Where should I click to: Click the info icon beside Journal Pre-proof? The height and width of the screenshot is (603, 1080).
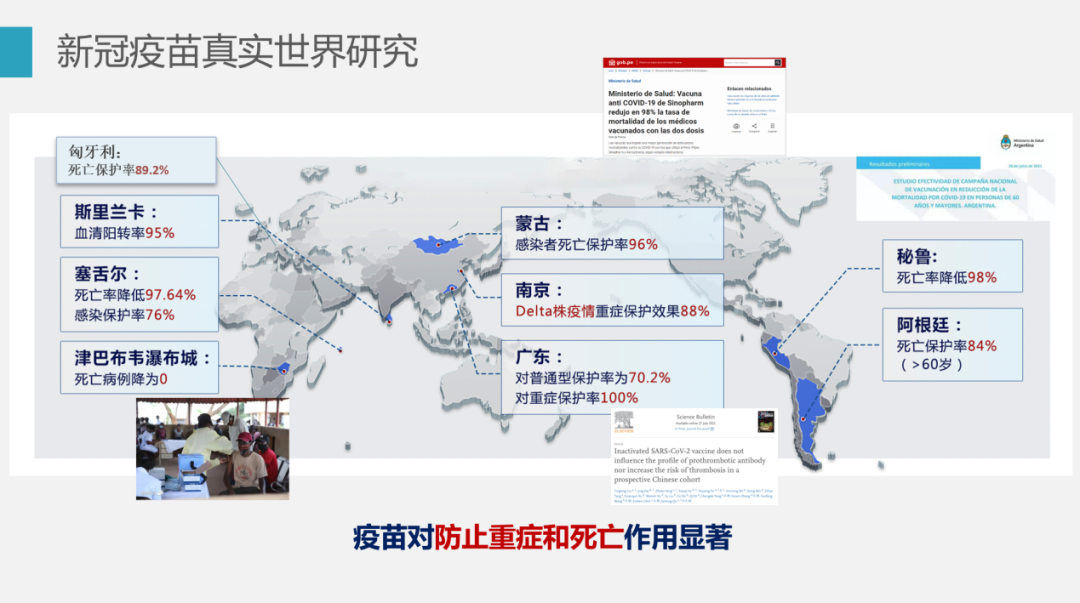click(712, 428)
